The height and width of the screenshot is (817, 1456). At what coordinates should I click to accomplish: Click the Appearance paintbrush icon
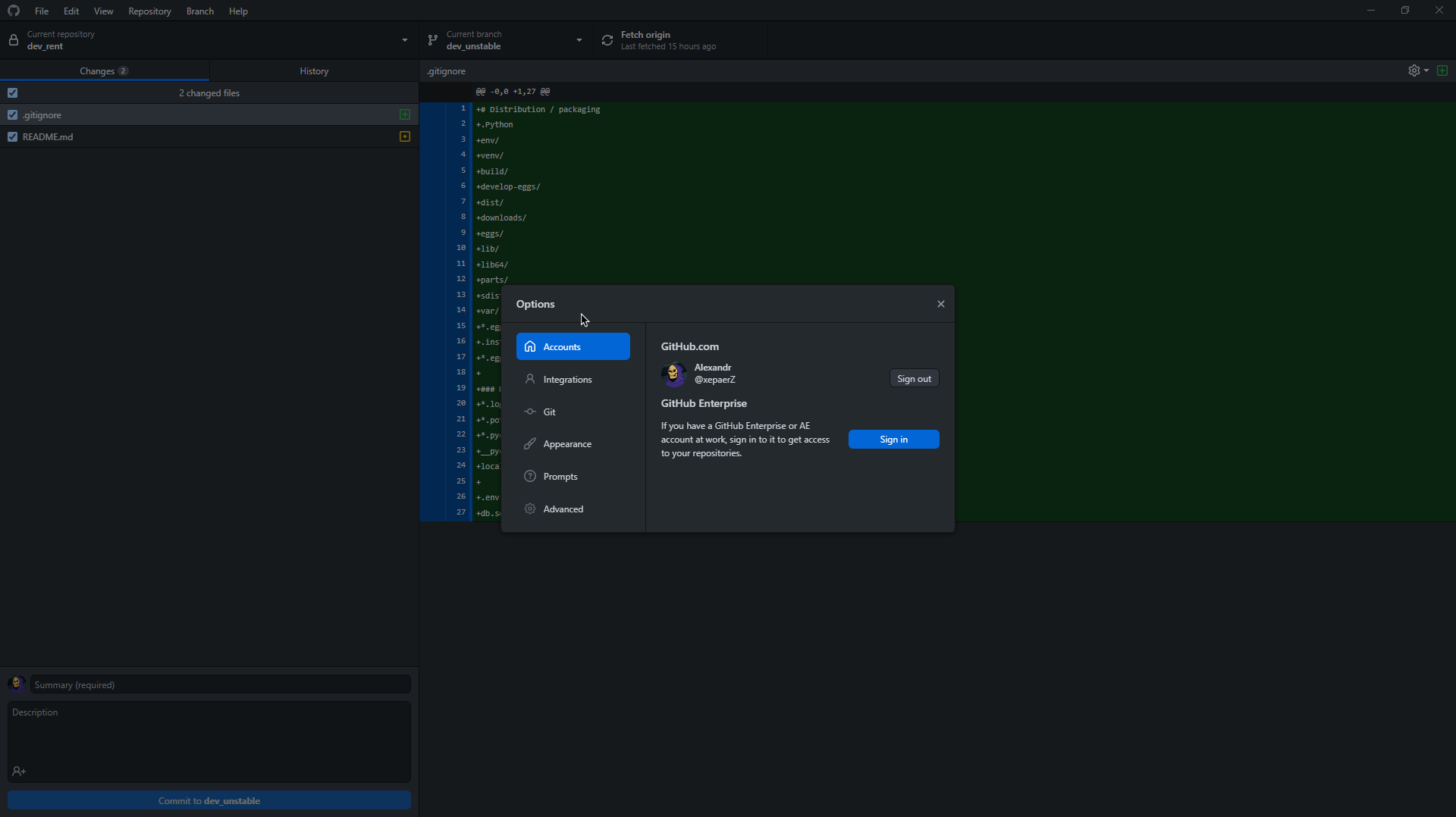point(530,444)
